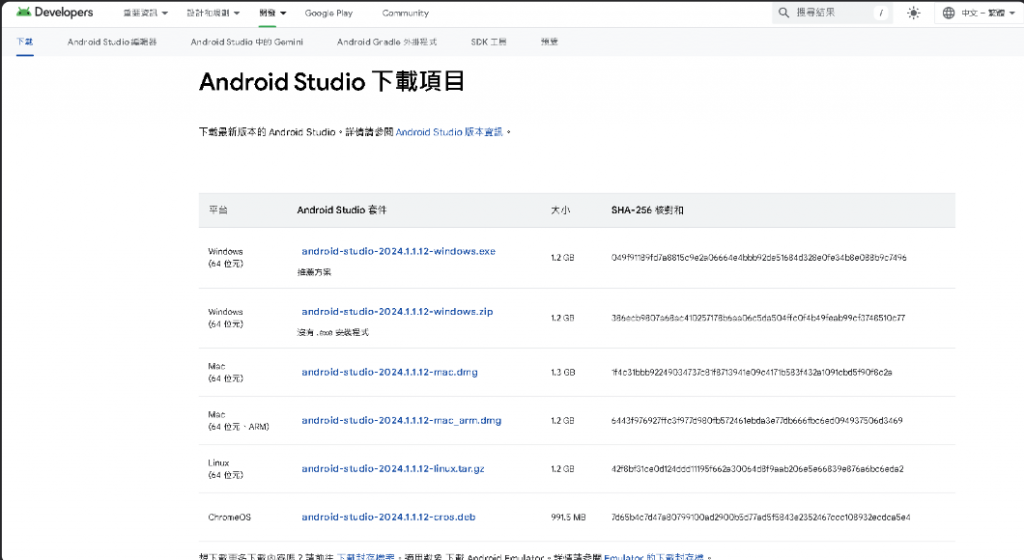Switch to Android Studio 編輯器 tab
The width and height of the screenshot is (1024, 560).
click(112, 42)
